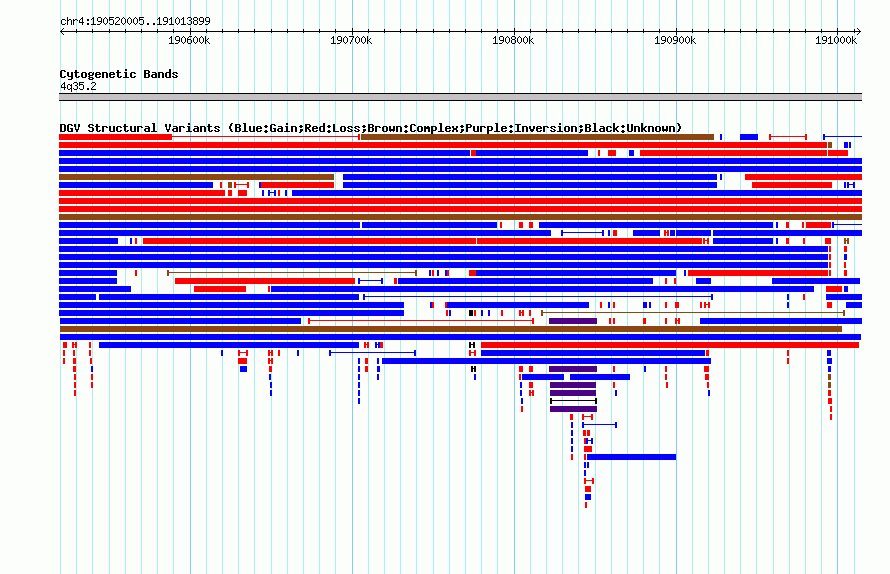Image resolution: width=890 pixels, height=574 pixels.
Task: Click the 191000k ruler position label
Action: 836,40
